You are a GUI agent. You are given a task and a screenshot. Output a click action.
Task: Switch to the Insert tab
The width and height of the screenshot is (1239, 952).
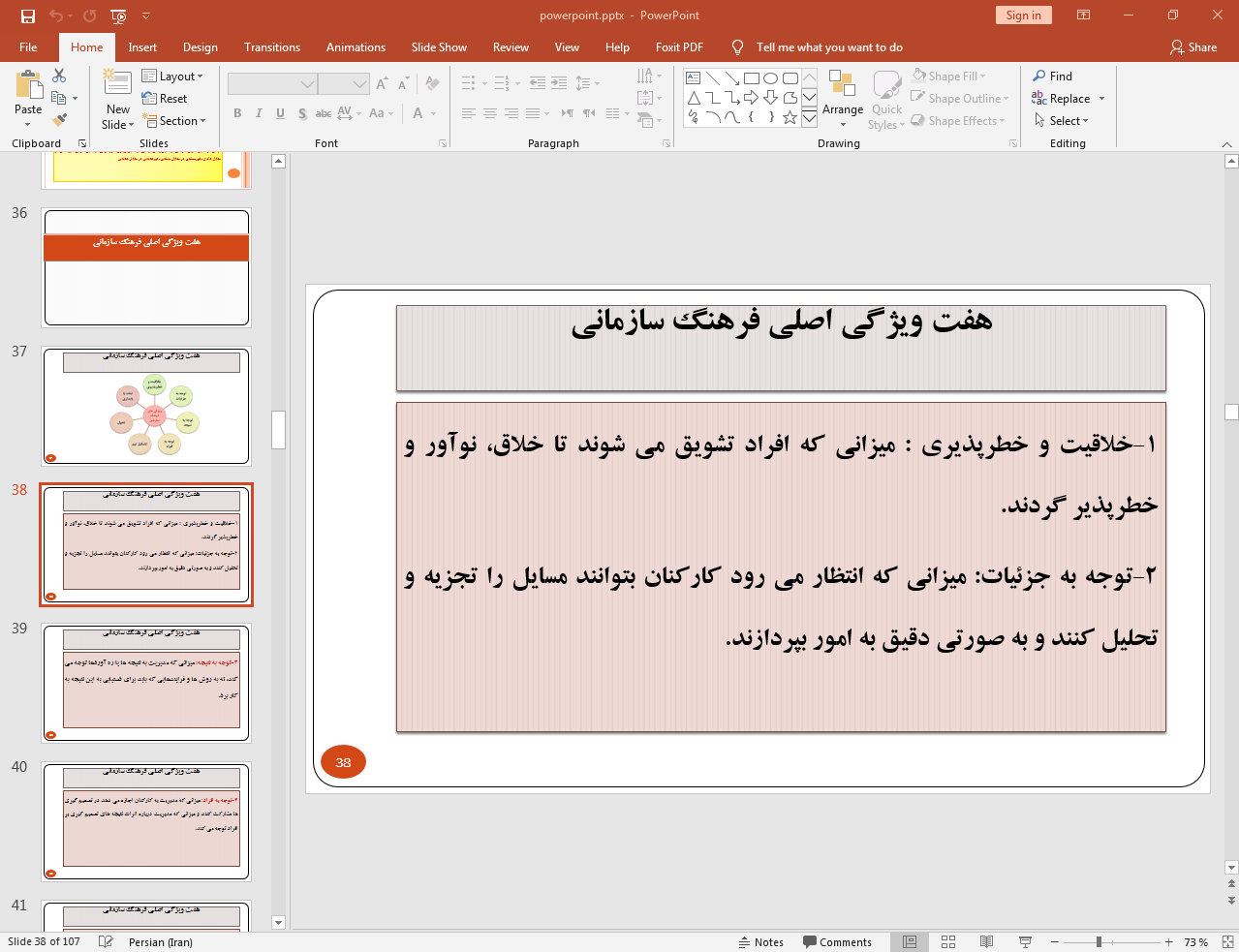[x=142, y=46]
